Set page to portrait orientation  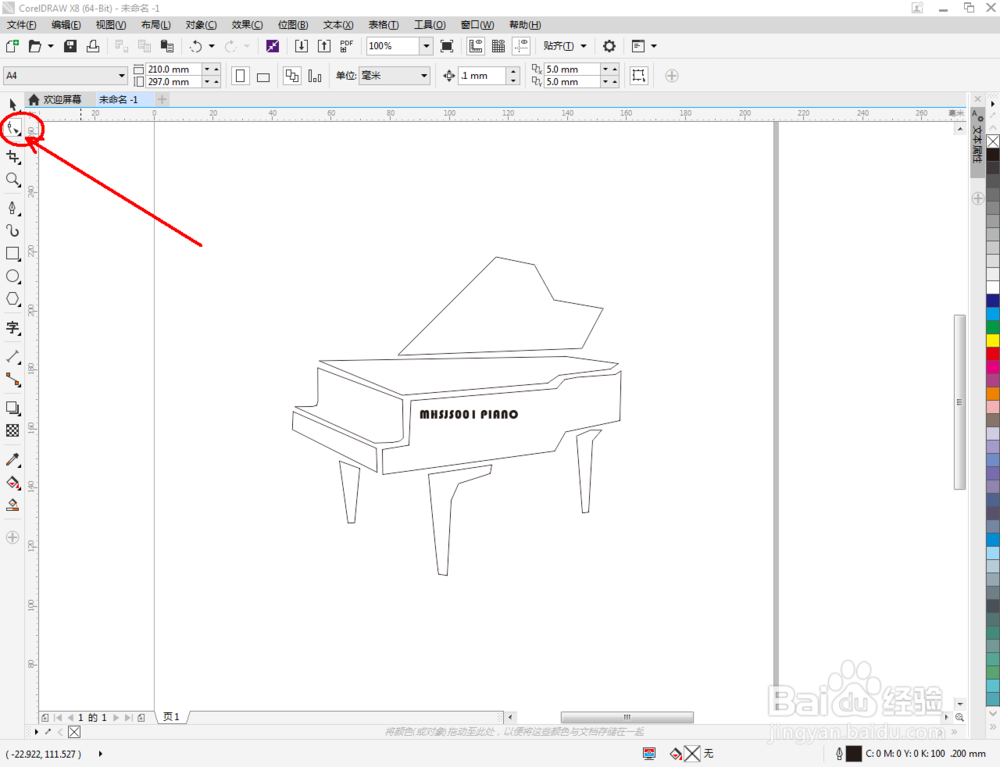point(240,76)
